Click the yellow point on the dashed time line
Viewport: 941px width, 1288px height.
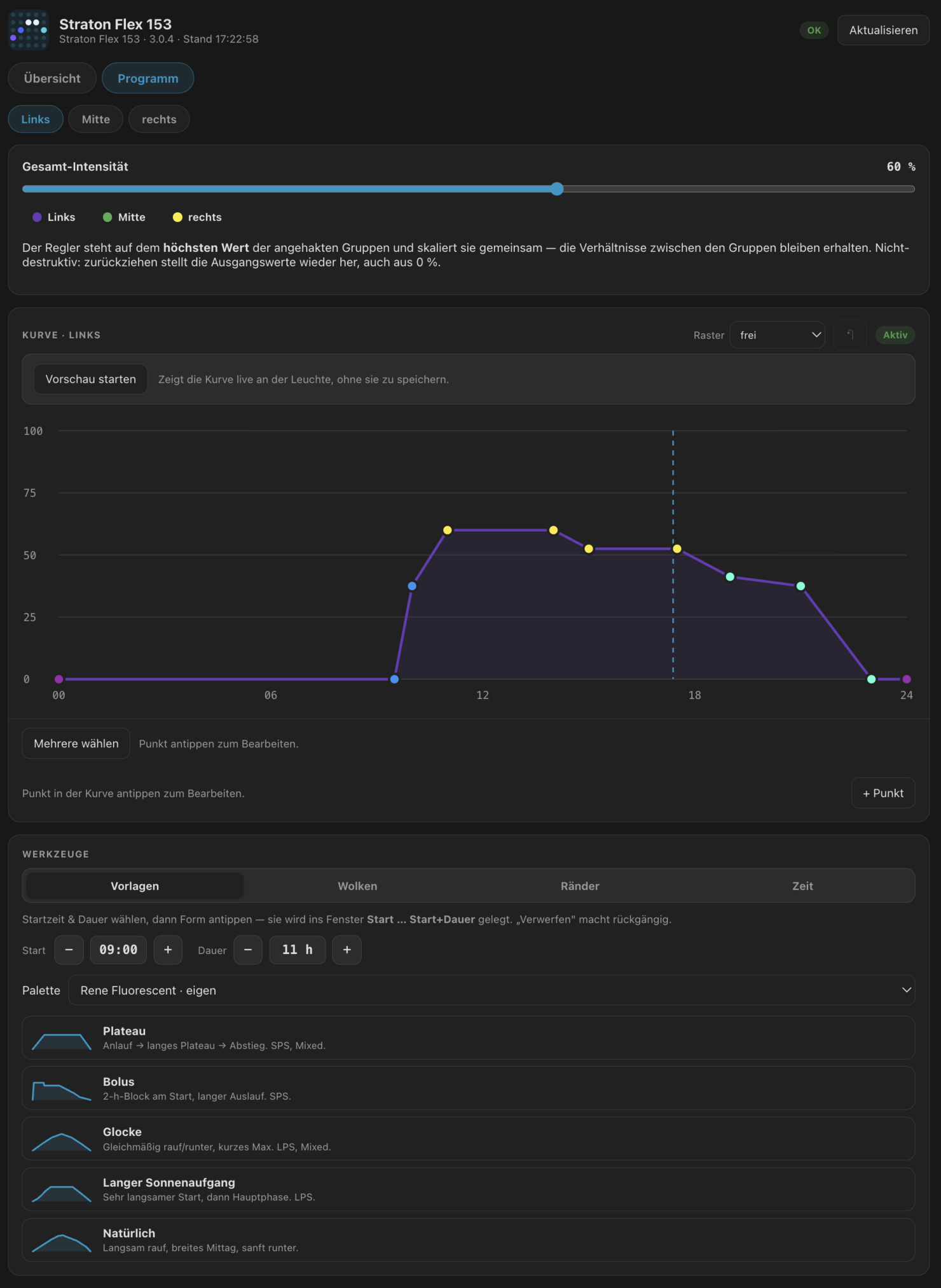coord(677,549)
